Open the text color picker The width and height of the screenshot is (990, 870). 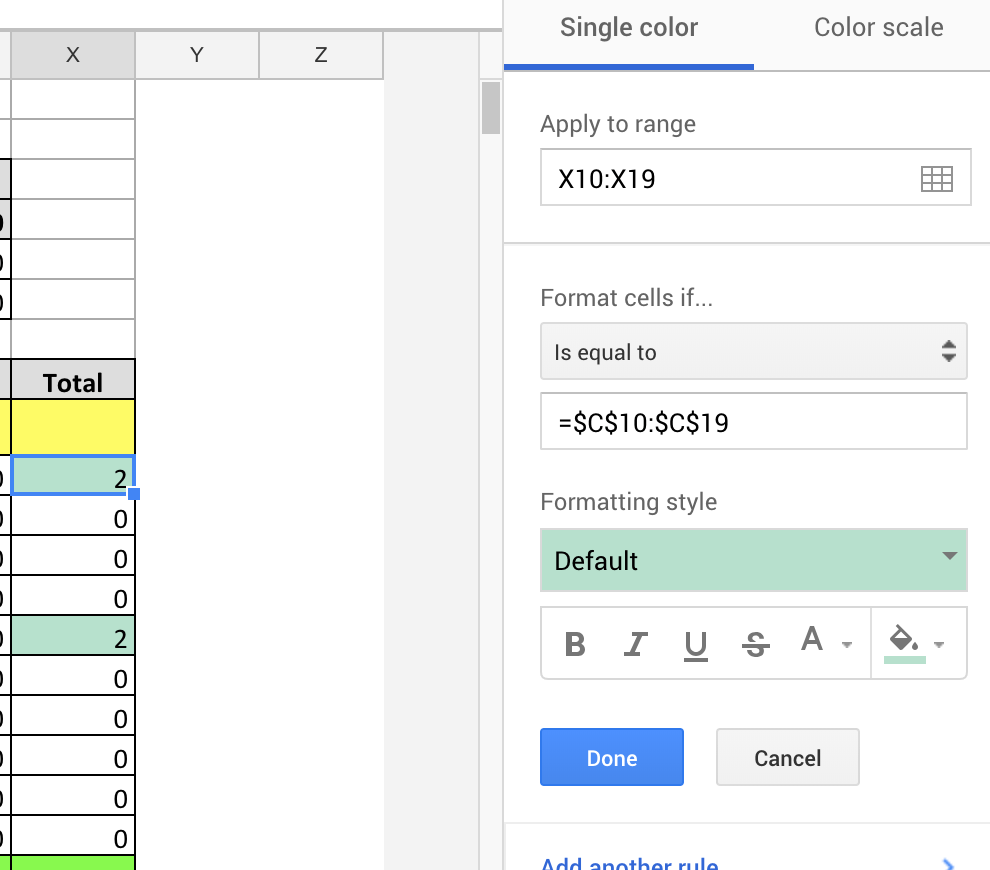(823, 642)
